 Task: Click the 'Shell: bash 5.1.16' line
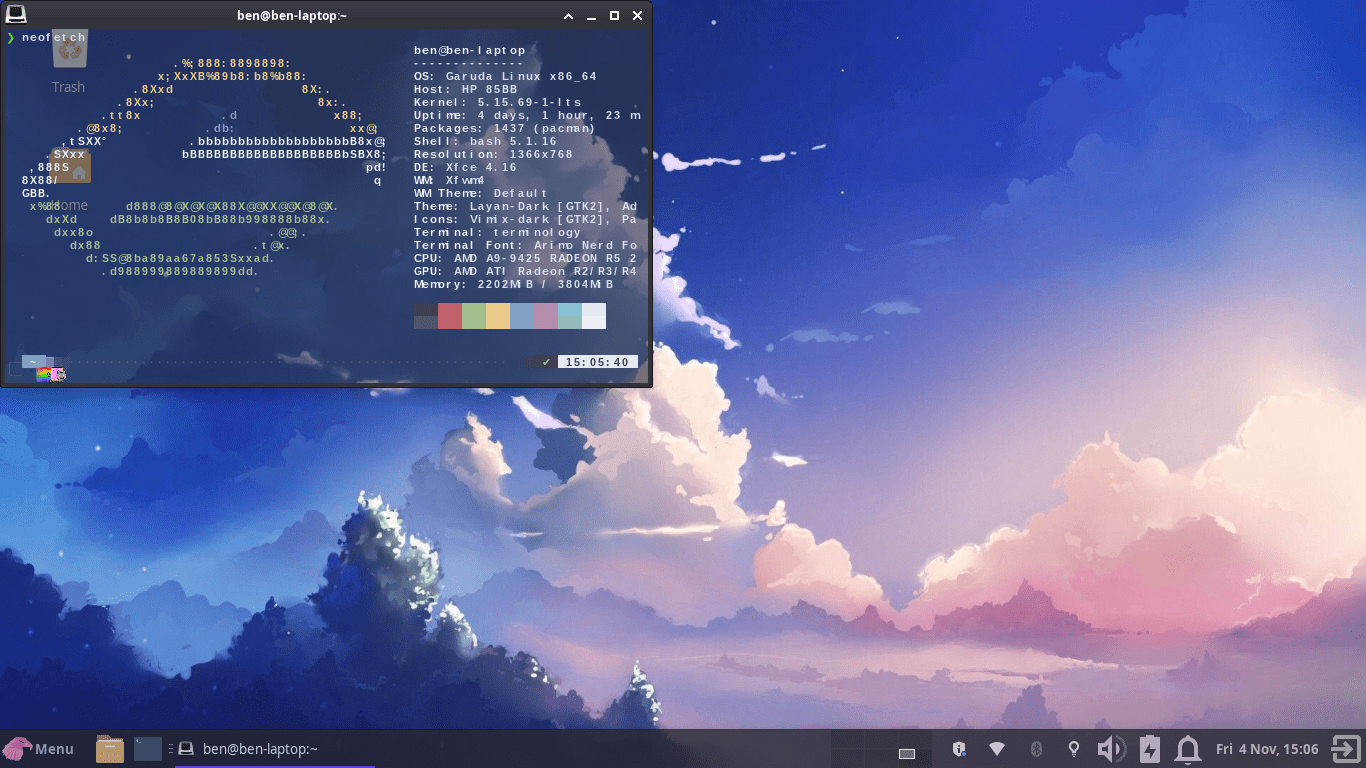point(486,141)
